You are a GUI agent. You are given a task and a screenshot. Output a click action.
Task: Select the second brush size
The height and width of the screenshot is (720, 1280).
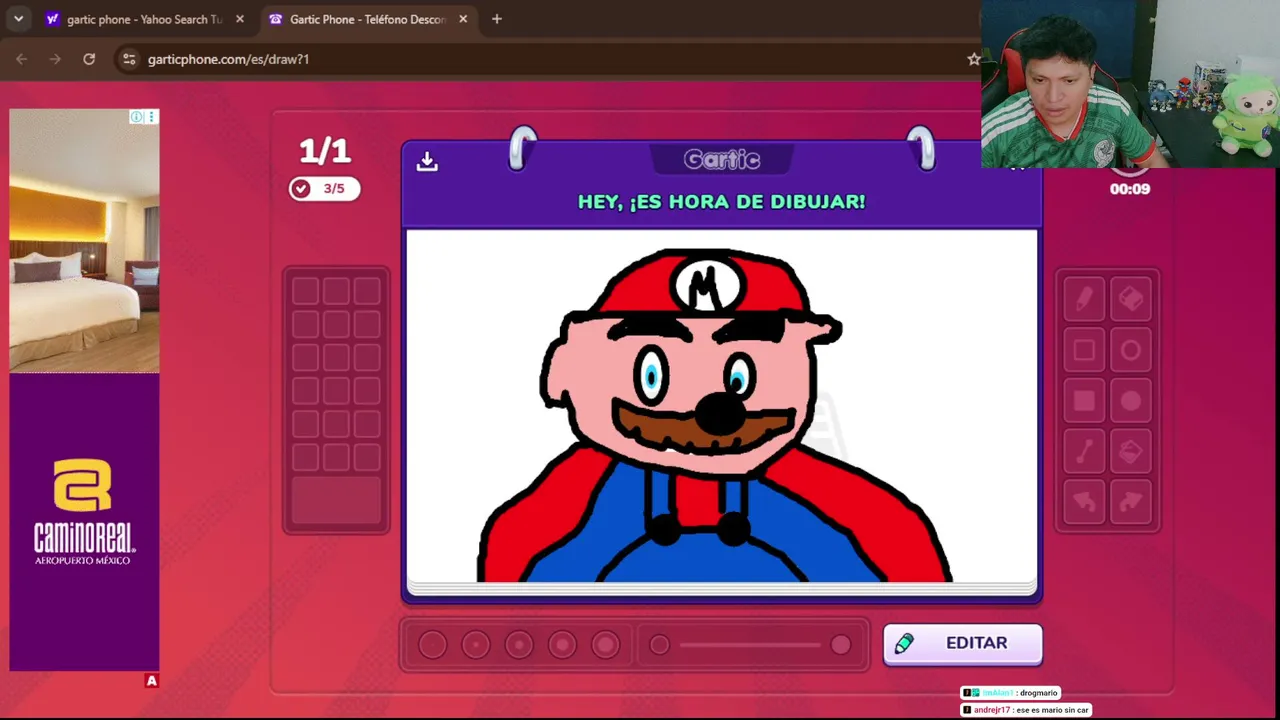point(476,645)
